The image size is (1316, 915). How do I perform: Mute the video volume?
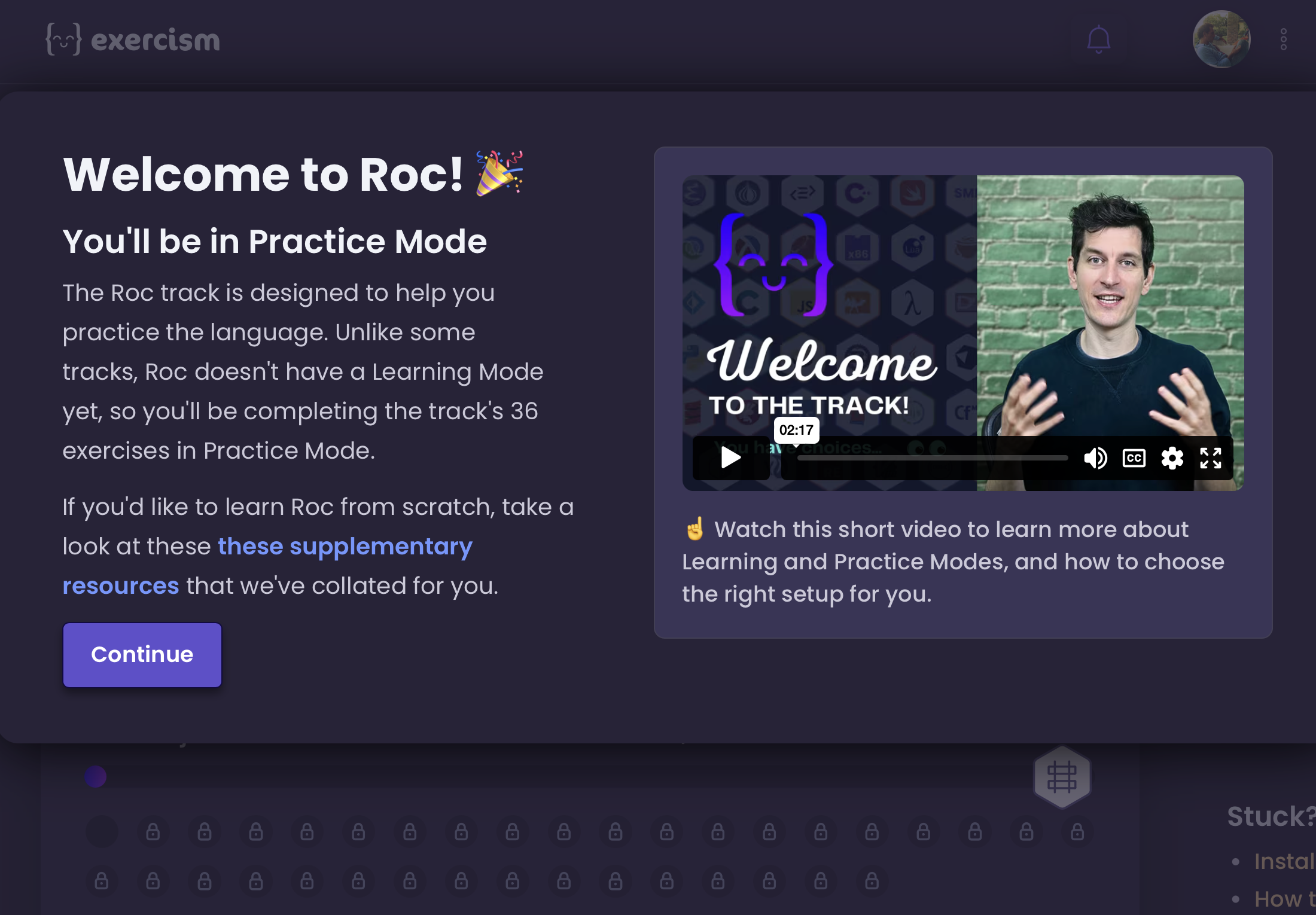[1095, 458]
